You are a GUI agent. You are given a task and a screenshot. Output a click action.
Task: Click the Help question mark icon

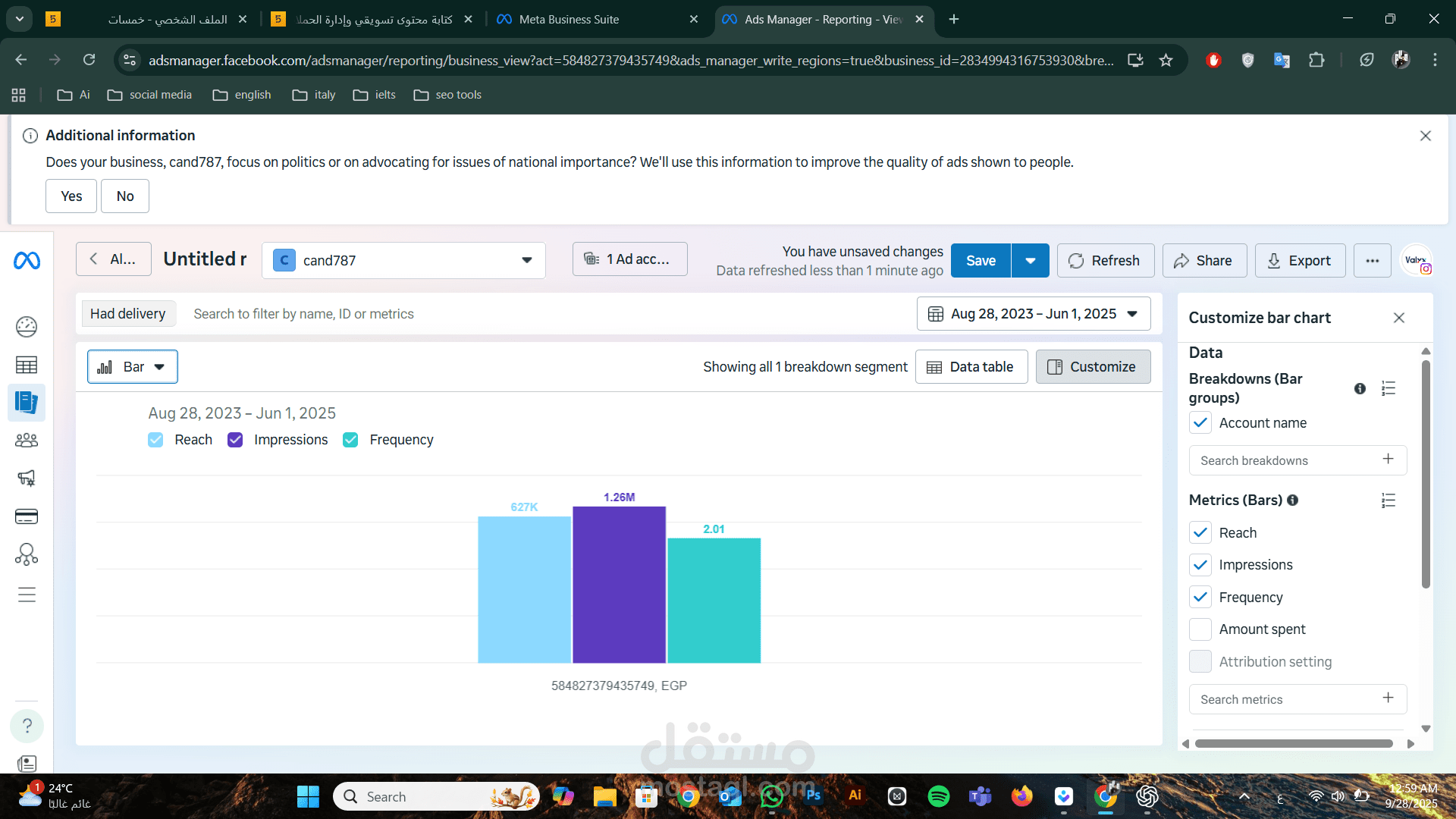[27, 726]
